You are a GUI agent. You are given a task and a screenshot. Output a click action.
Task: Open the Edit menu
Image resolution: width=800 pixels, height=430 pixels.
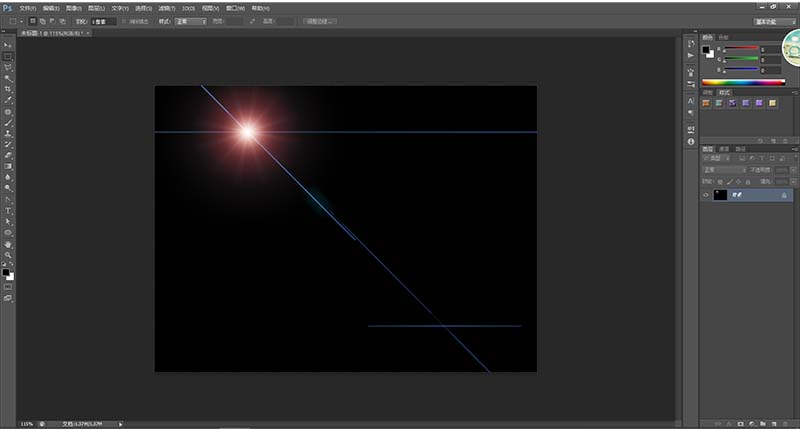51,8
